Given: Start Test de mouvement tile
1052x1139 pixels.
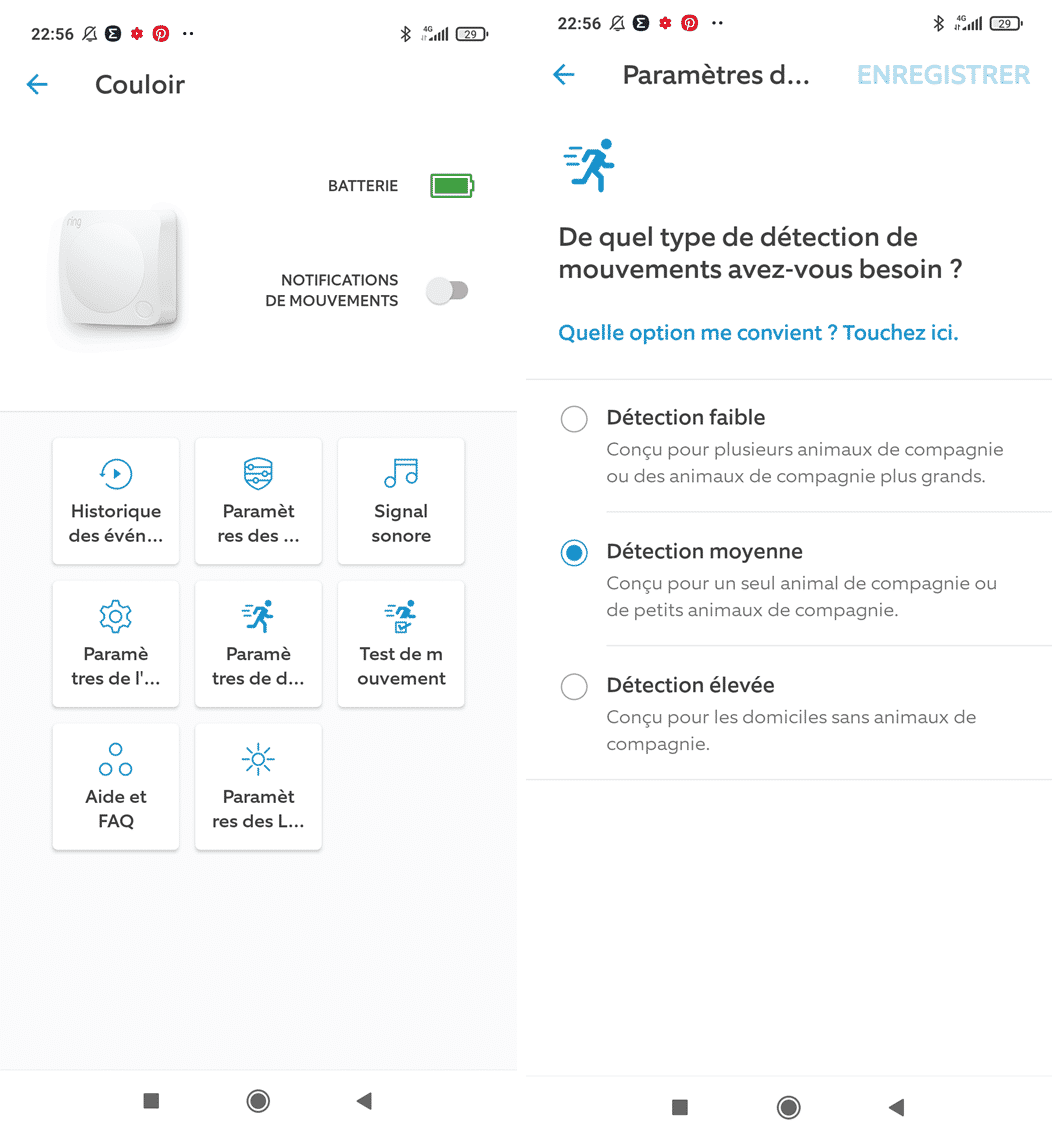Looking at the screenshot, I should 401,644.
